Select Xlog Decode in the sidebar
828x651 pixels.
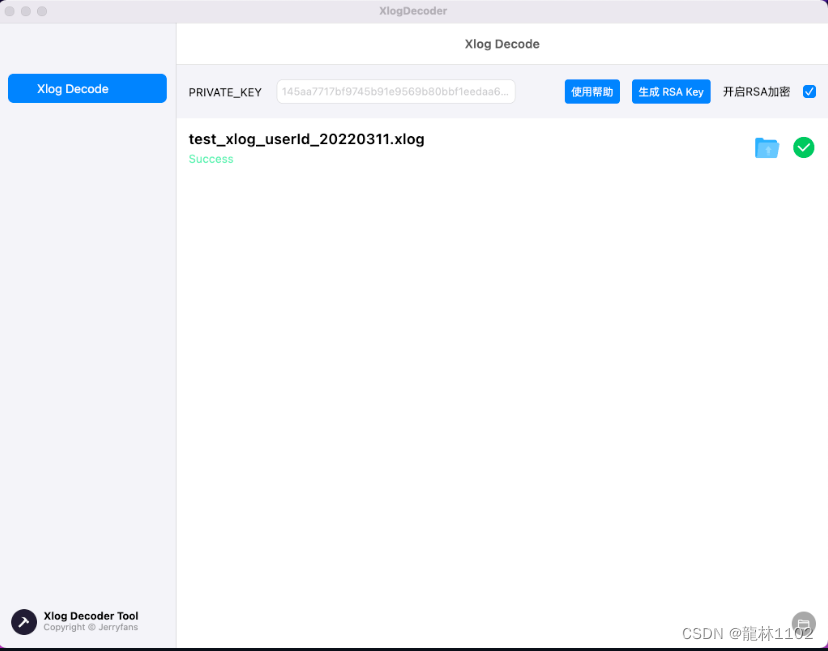coord(87,88)
